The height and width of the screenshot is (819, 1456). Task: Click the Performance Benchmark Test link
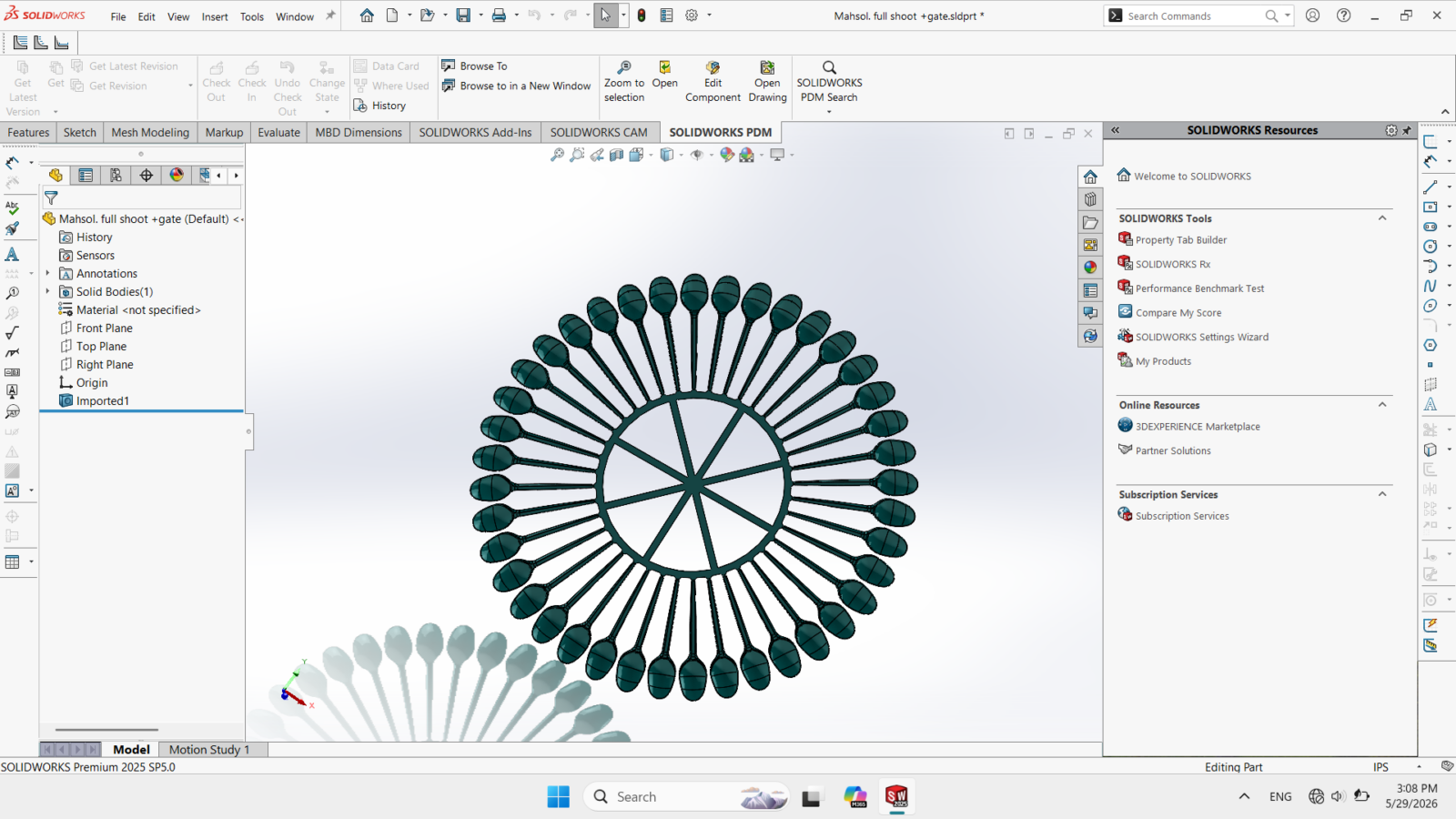point(1199,288)
